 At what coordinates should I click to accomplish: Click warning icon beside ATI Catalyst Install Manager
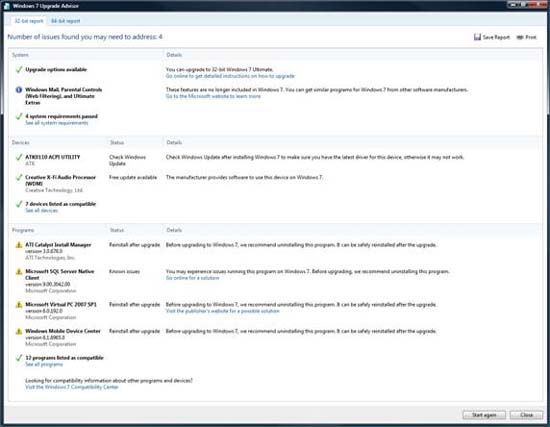click(x=19, y=245)
